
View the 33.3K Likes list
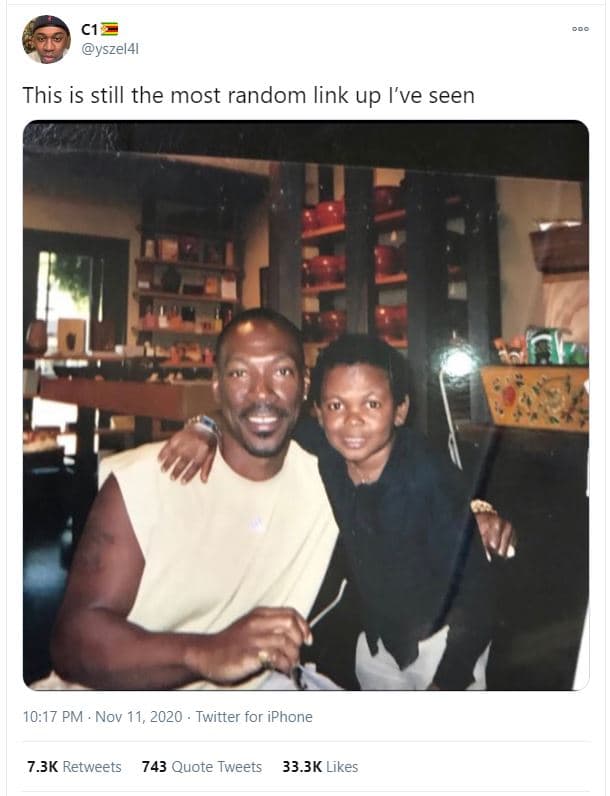[x=320, y=767]
